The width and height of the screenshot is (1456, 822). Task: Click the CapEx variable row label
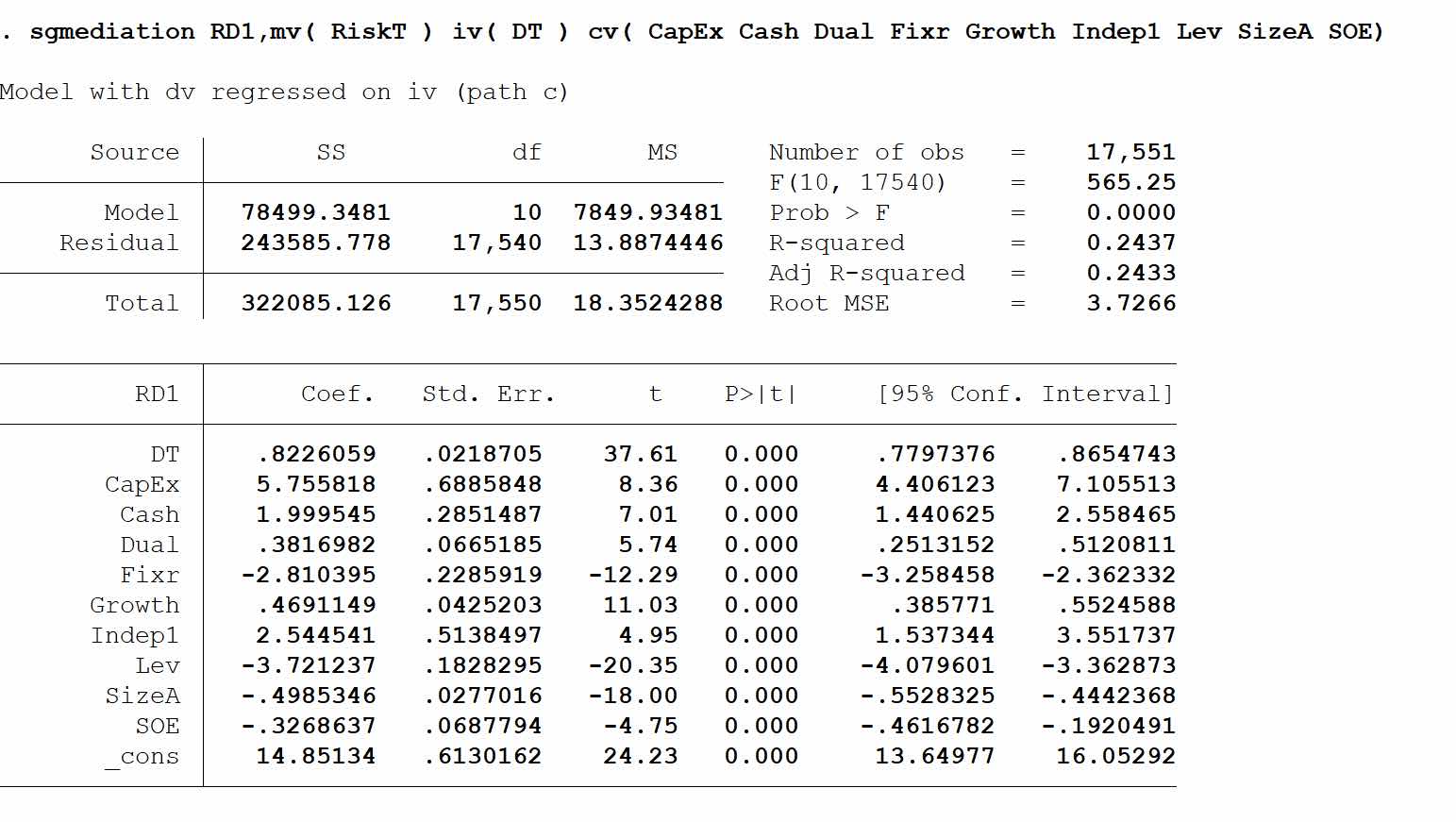(x=142, y=485)
